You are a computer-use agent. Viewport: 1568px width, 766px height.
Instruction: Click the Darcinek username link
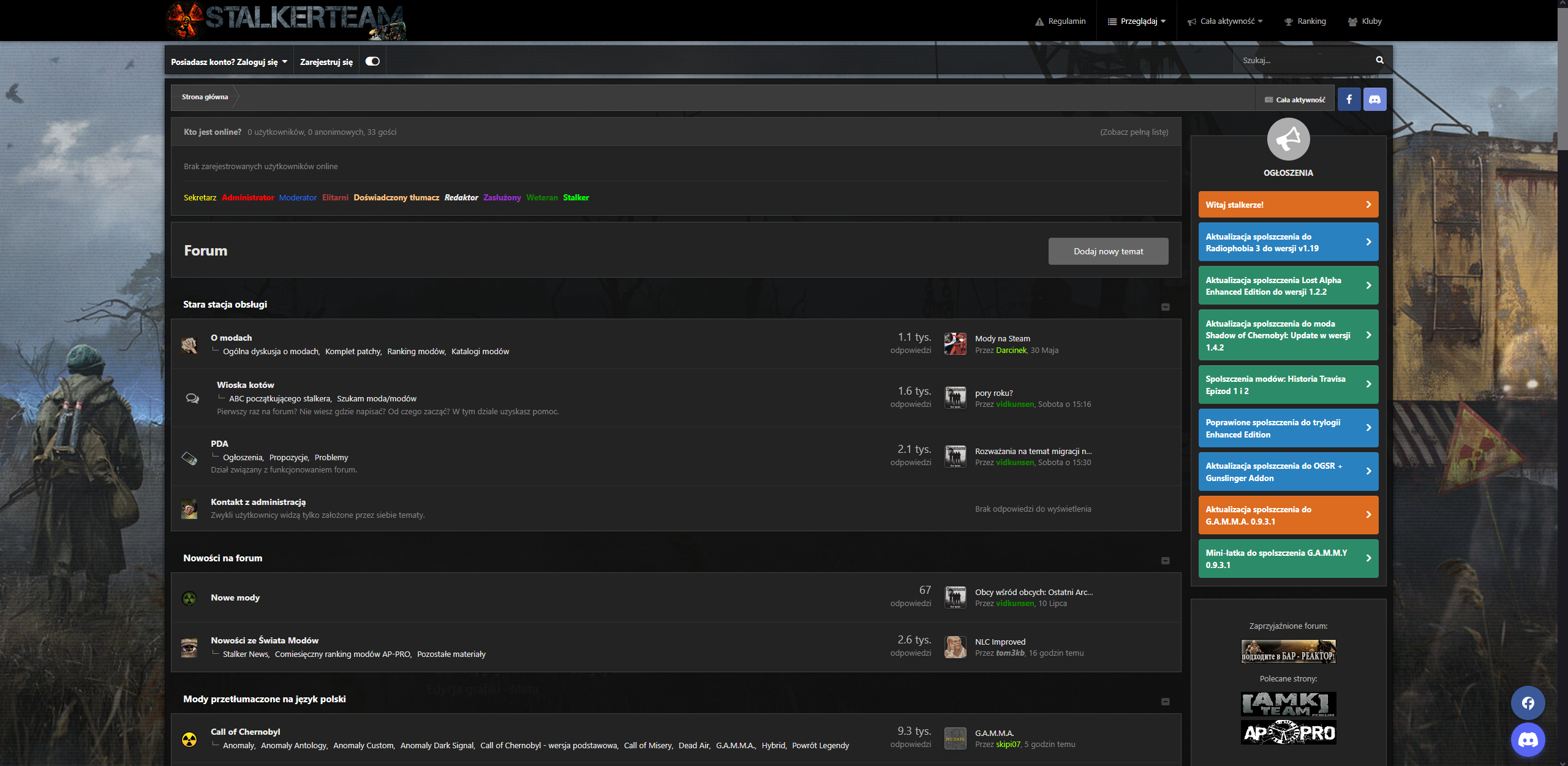tap(1011, 350)
